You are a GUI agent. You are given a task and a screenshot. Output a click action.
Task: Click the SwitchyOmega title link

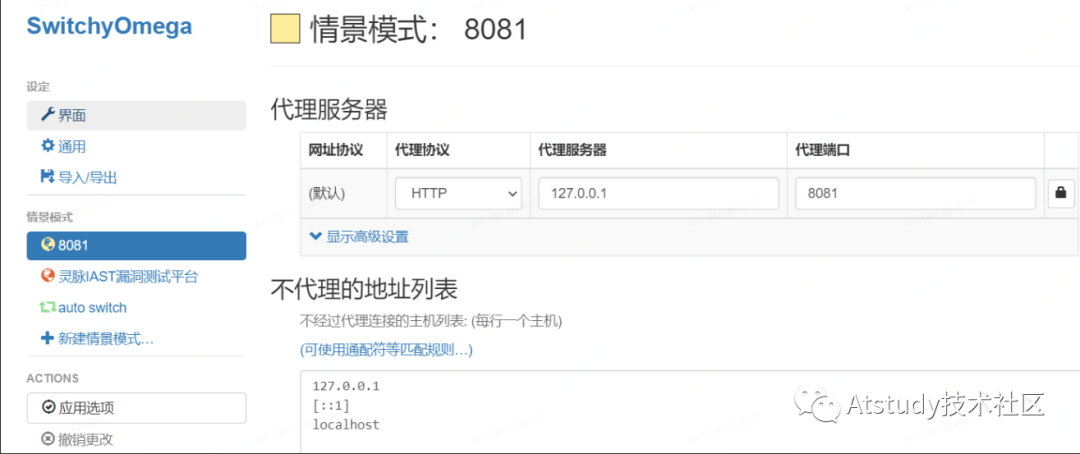pos(109,26)
